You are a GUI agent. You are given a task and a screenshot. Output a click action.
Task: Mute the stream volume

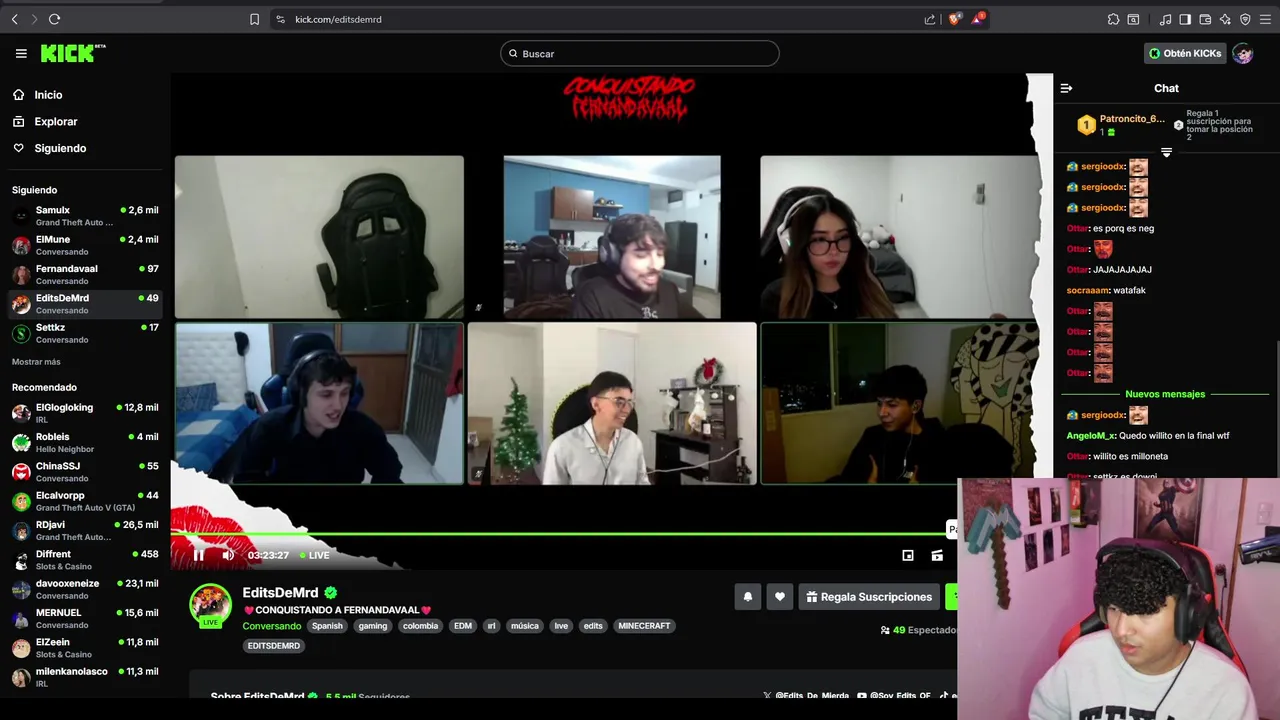[228, 555]
